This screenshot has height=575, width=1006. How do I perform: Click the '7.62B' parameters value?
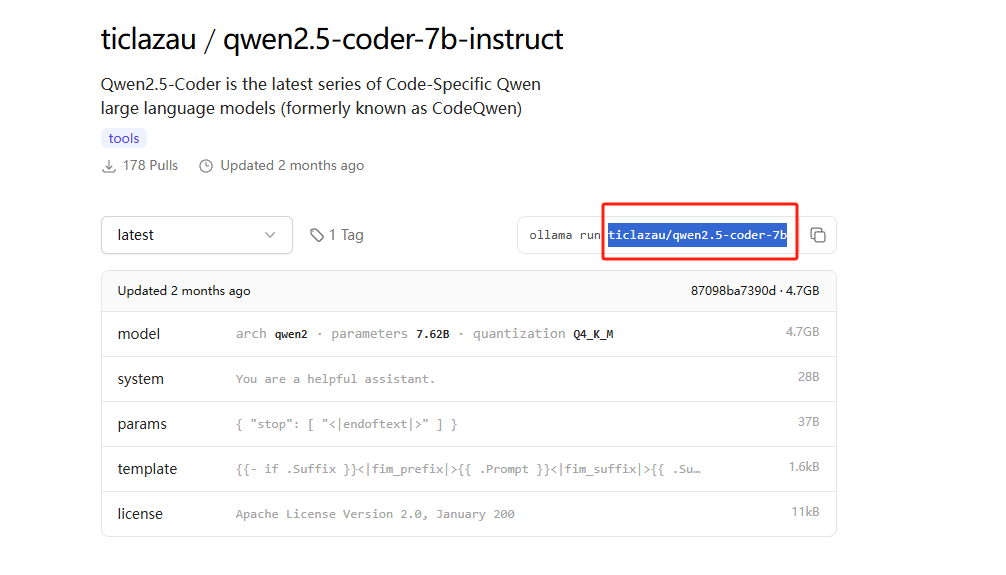pyautogui.click(x=432, y=334)
